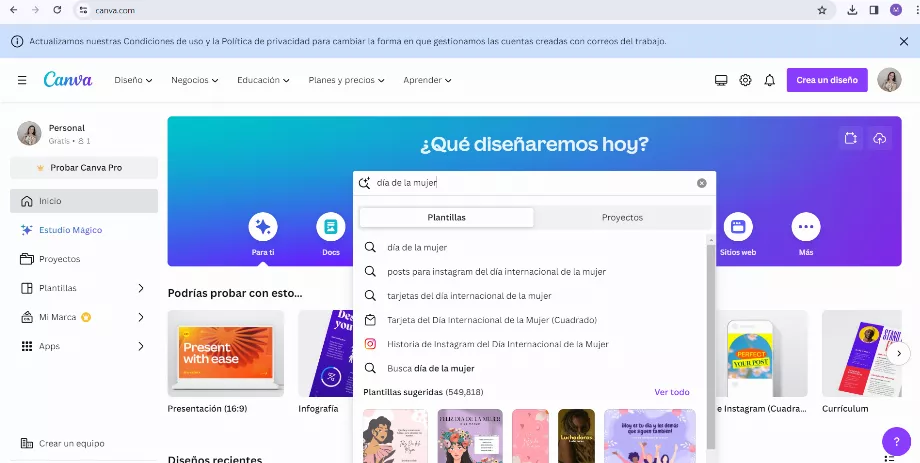Image resolution: width=920 pixels, height=463 pixels.
Task: Click the list view icon near Diseños recientes
Action: (x=889, y=459)
